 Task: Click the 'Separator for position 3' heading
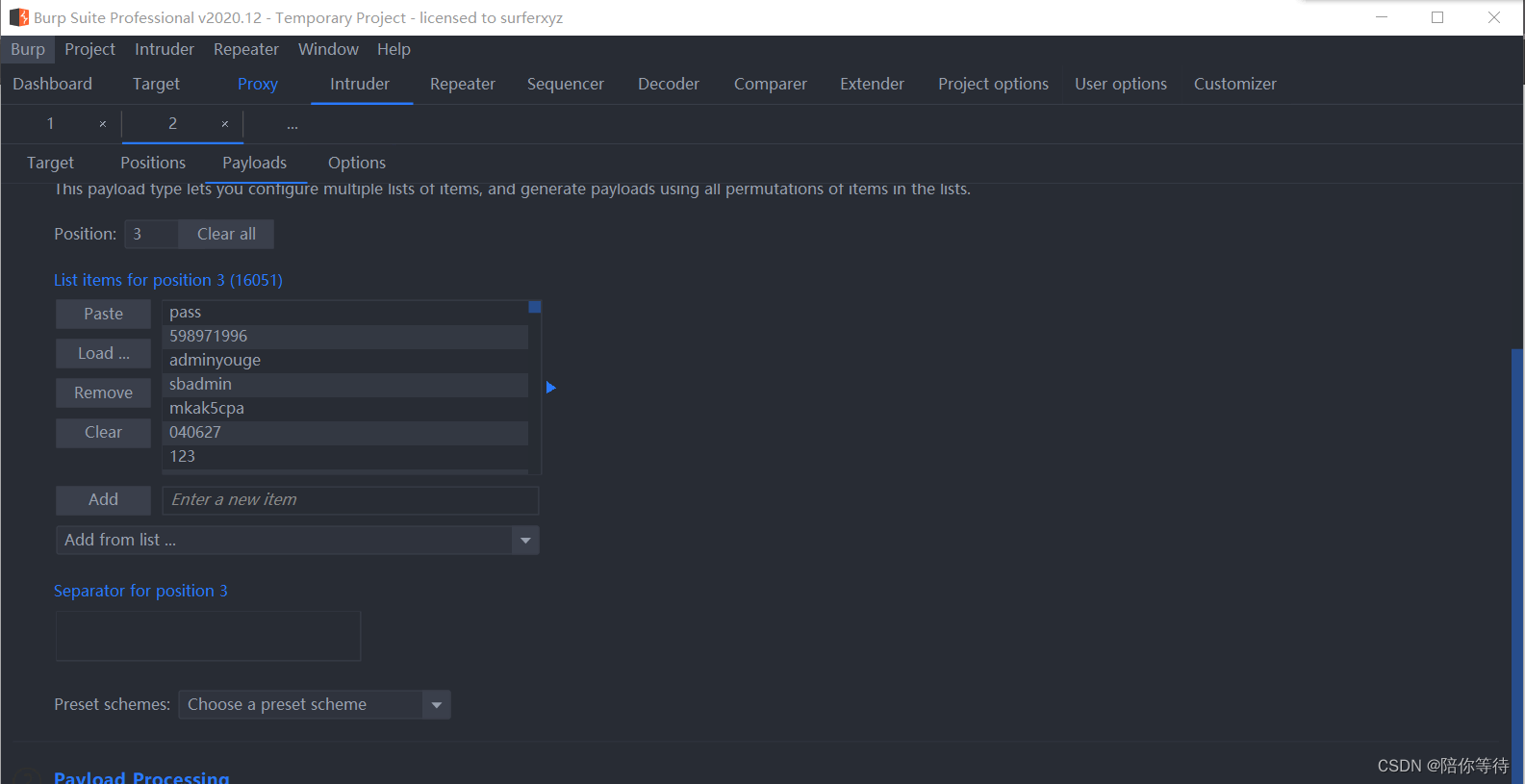(140, 591)
